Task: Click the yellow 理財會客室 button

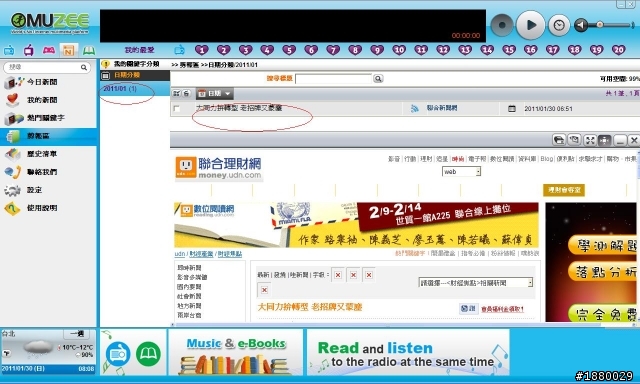Action: (x=564, y=190)
